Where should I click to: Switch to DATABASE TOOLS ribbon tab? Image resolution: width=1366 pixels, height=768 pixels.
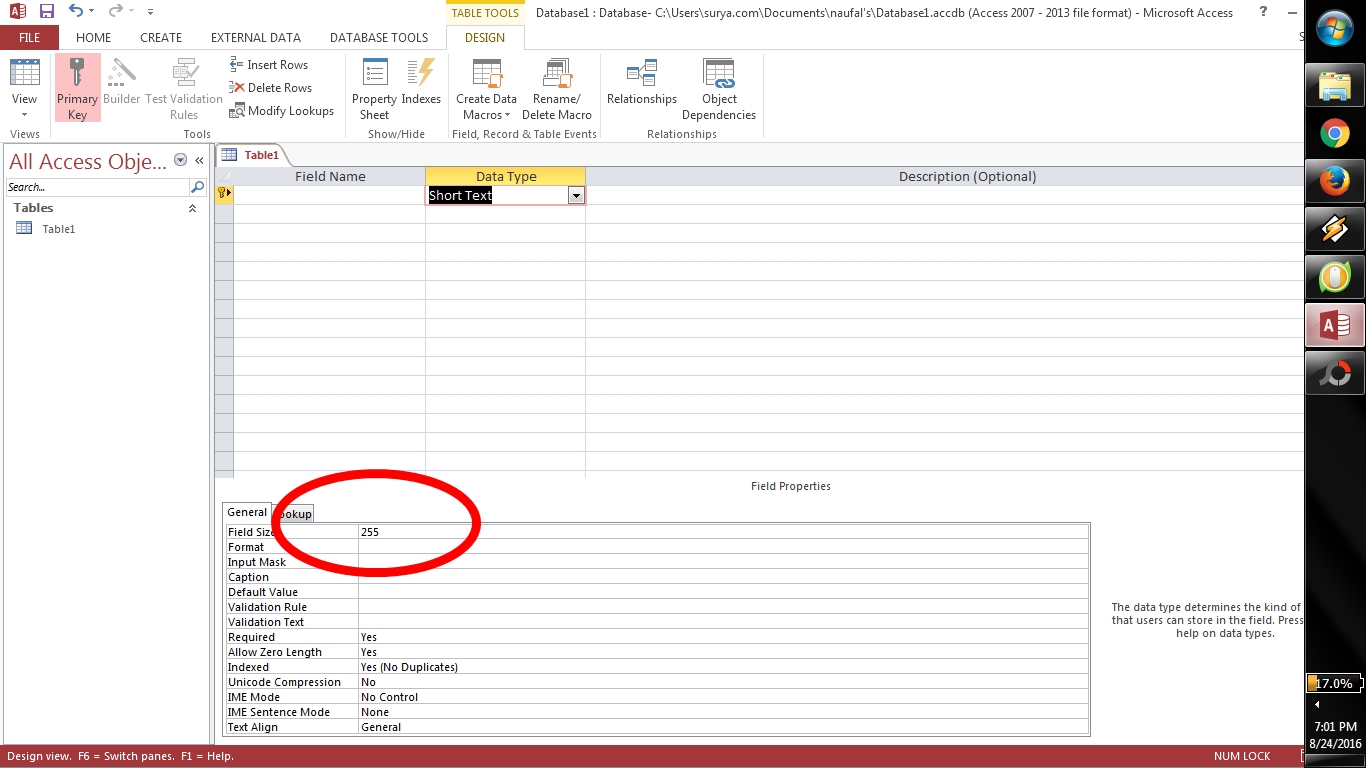(379, 38)
